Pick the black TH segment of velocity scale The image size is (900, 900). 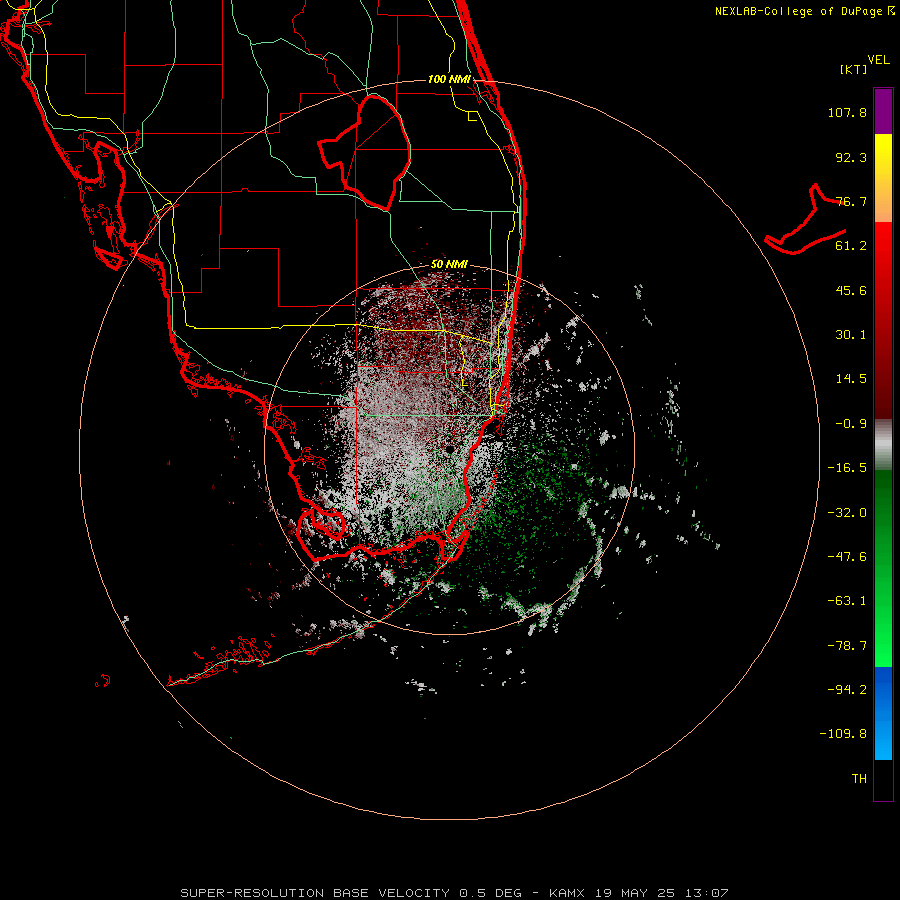883,779
